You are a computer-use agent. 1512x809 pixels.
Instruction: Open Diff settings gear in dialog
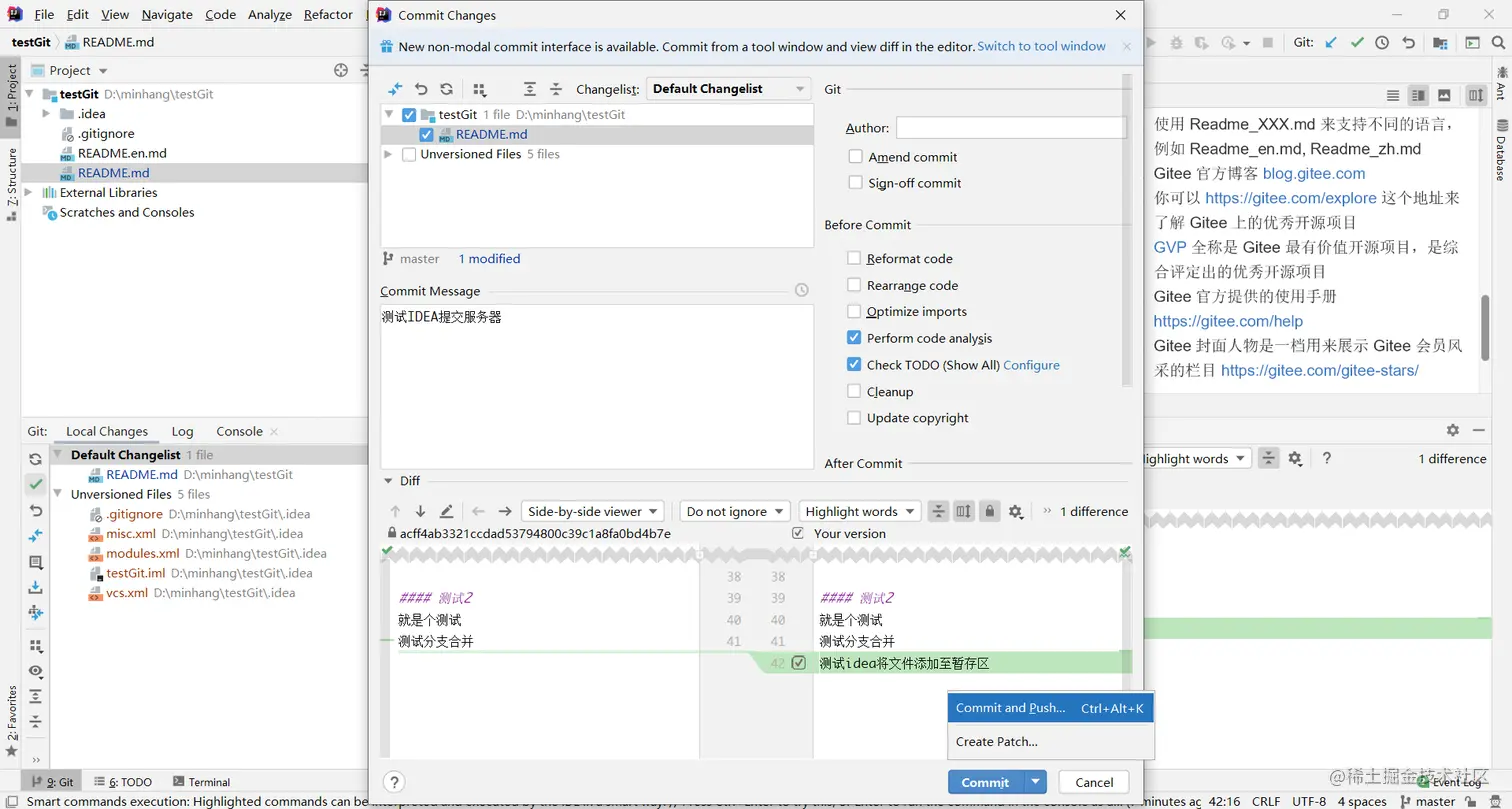click(x=1015, y=511)
